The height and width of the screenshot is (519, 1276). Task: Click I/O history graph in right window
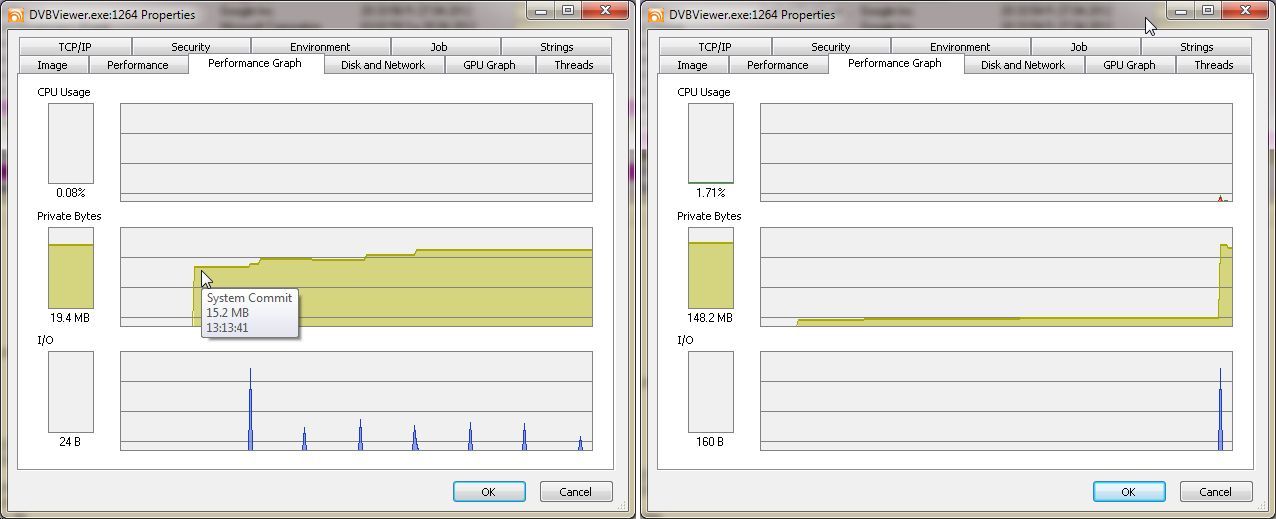pyautogui.click(x=996, y=400)
